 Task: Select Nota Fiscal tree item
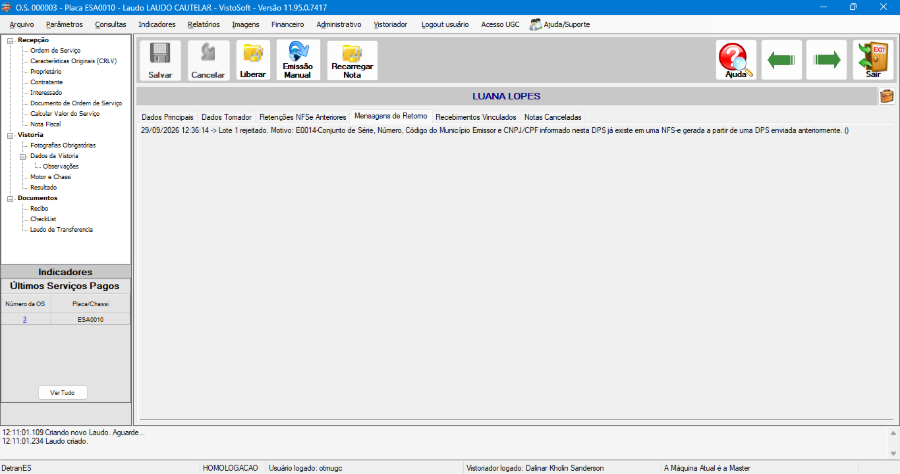45,124
